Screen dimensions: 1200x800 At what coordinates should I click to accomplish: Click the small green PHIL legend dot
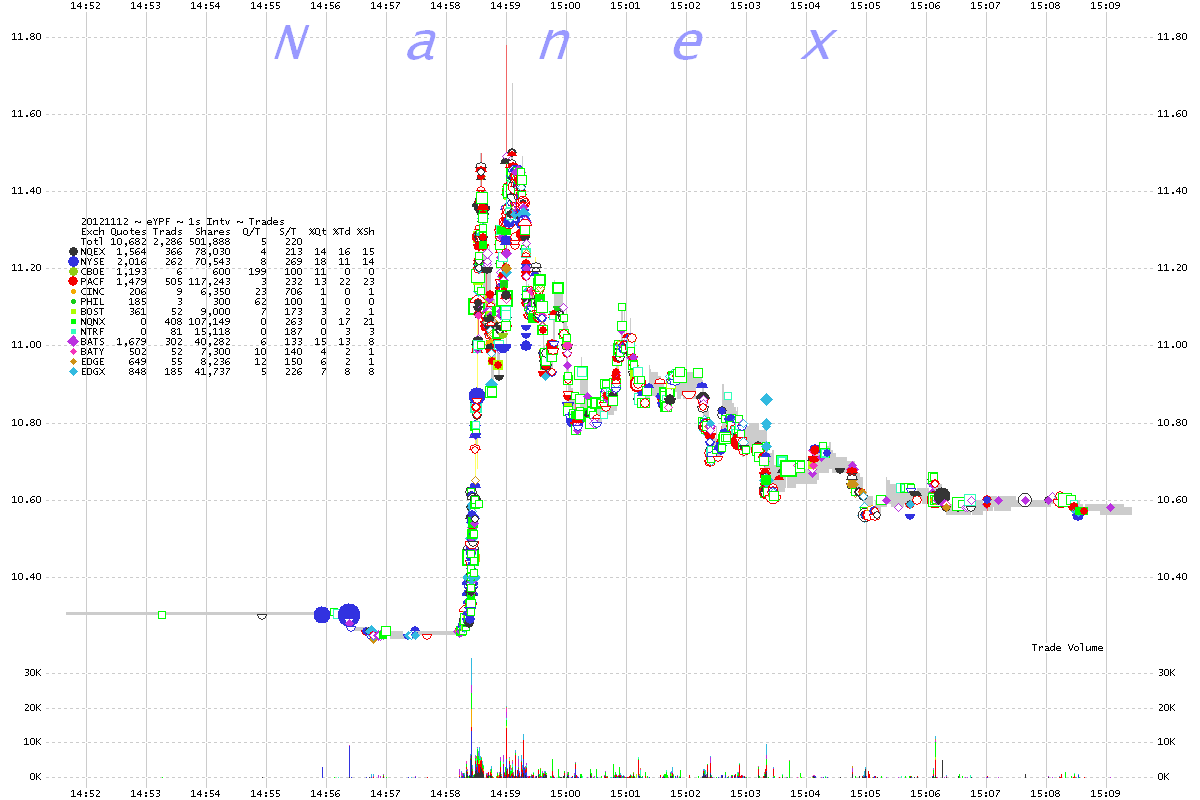pyautogui.click(x=73, y=301)
